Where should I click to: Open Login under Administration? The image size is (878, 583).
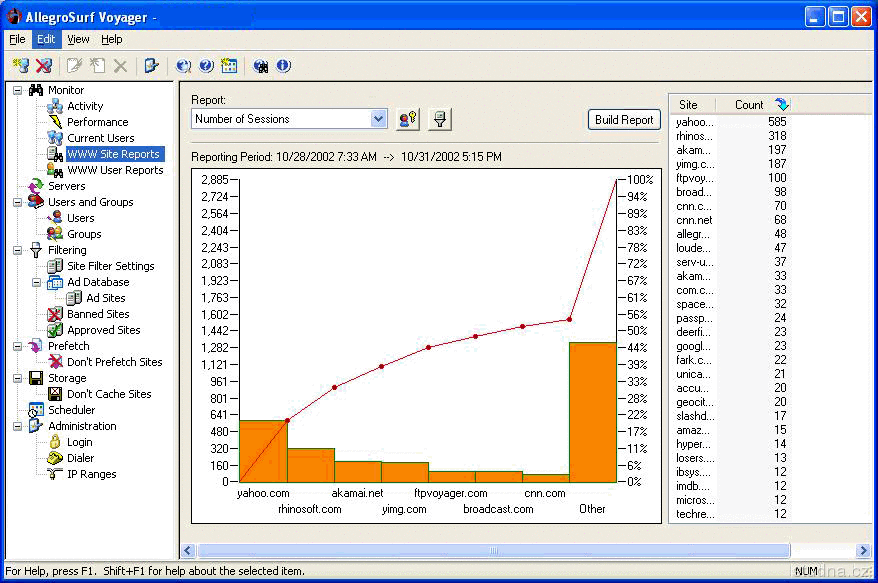[80, 442]
